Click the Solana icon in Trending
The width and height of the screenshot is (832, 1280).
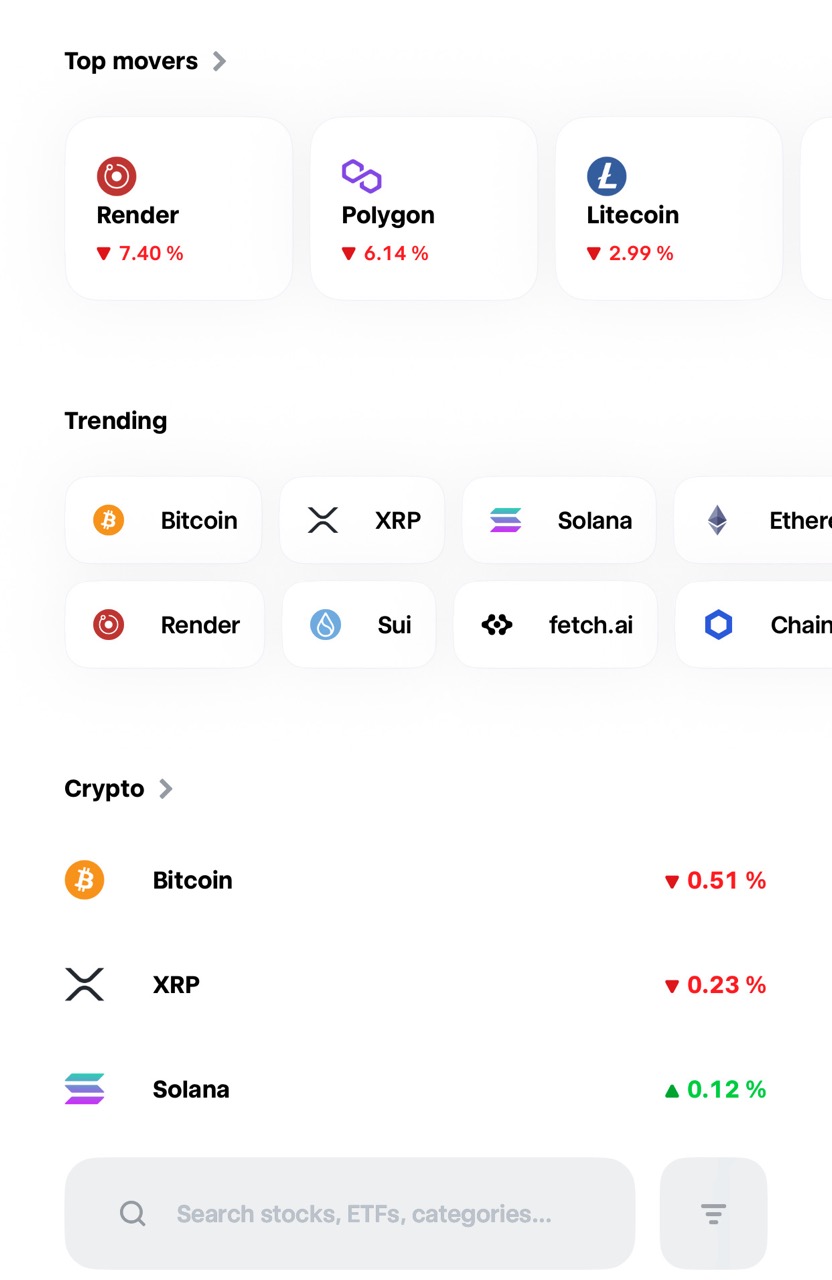pos(506,520)
